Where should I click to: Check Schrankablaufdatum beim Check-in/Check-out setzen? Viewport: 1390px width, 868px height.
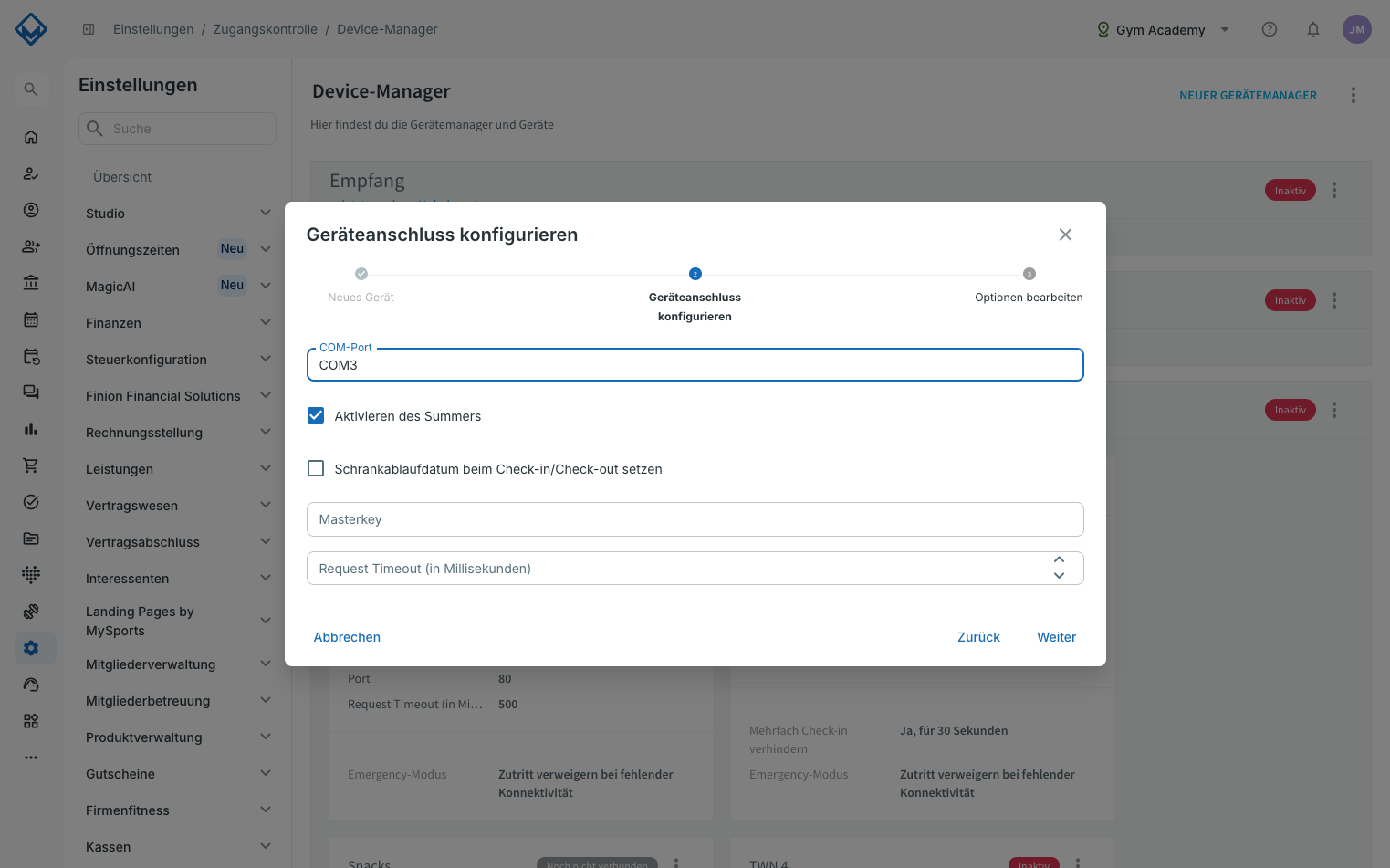click(316, 468)
